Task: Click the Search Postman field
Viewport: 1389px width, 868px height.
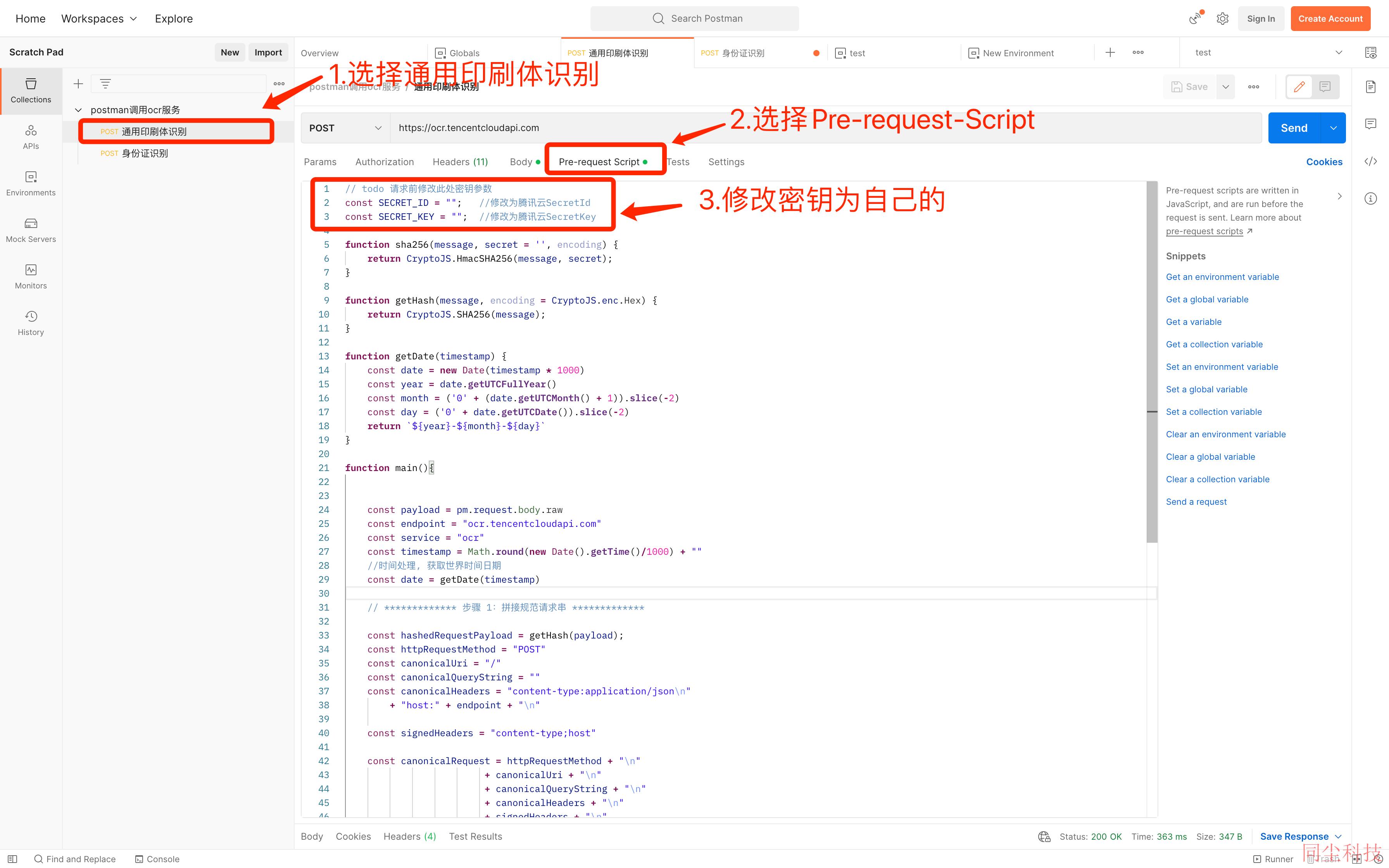Action: (x=695, y=18)
